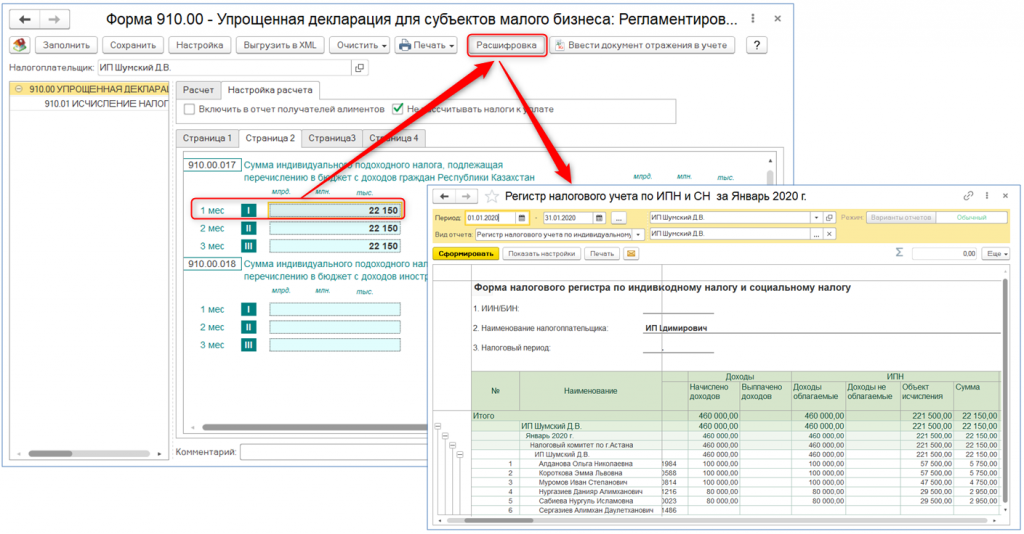Open three-dot menu of Регистр window

(x=987, y=196)
